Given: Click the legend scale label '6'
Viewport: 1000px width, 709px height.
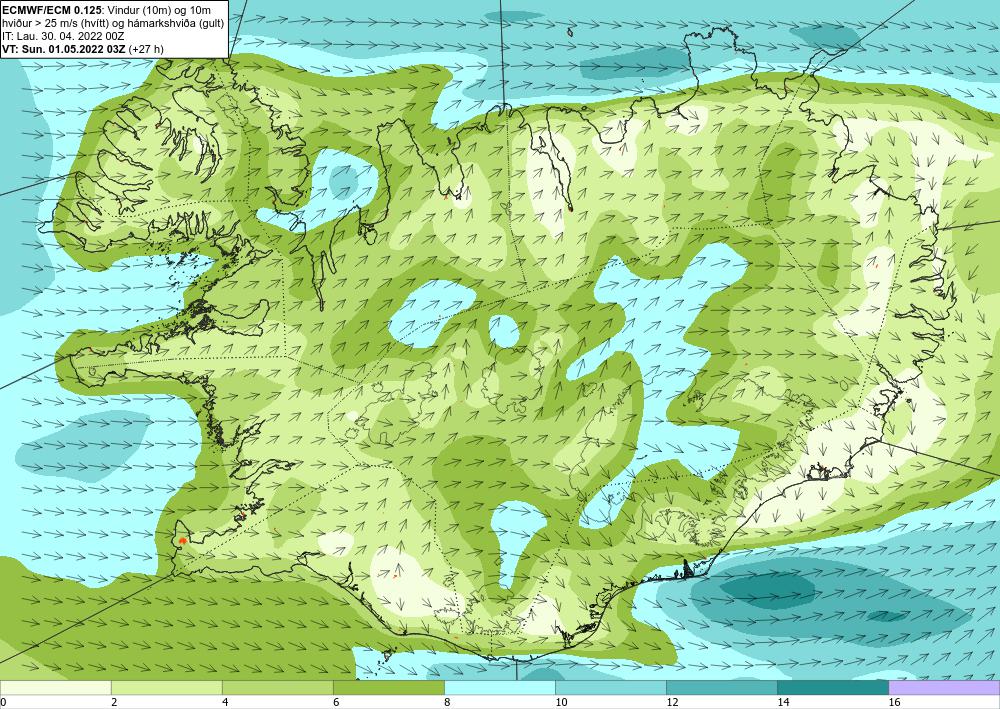Looking at the screenshot, I should coord(336,703).
